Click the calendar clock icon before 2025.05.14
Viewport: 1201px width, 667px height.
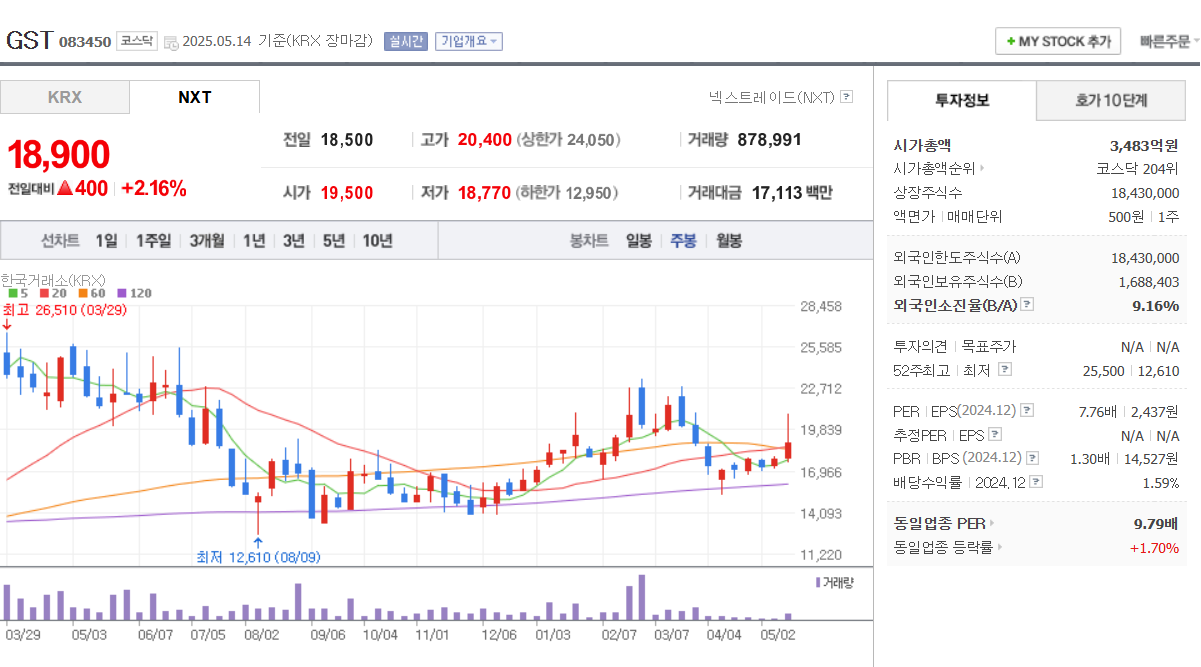point(171,42)
